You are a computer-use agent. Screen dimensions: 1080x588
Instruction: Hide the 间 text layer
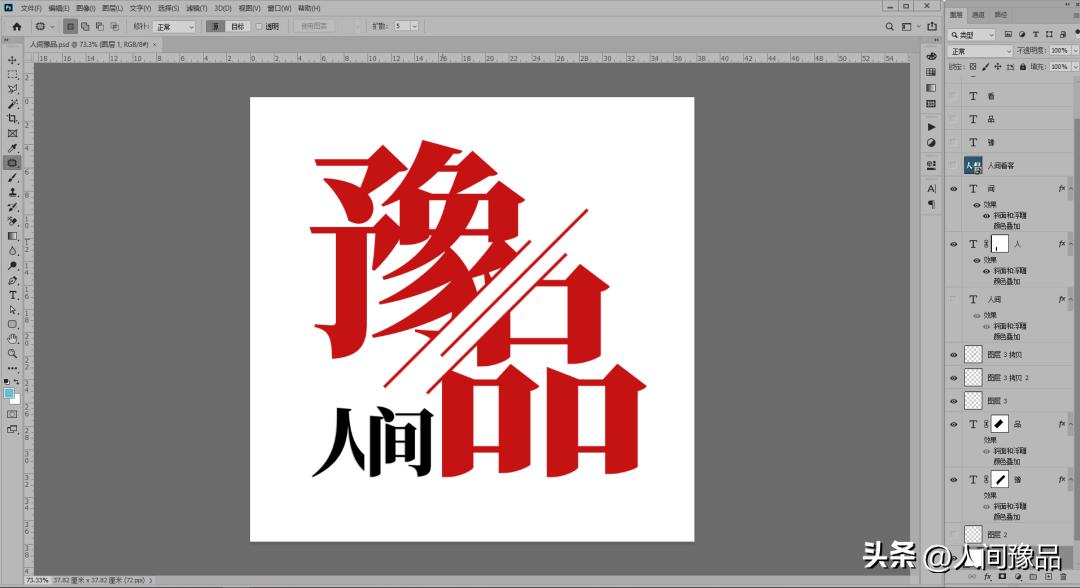click(953, 188)
